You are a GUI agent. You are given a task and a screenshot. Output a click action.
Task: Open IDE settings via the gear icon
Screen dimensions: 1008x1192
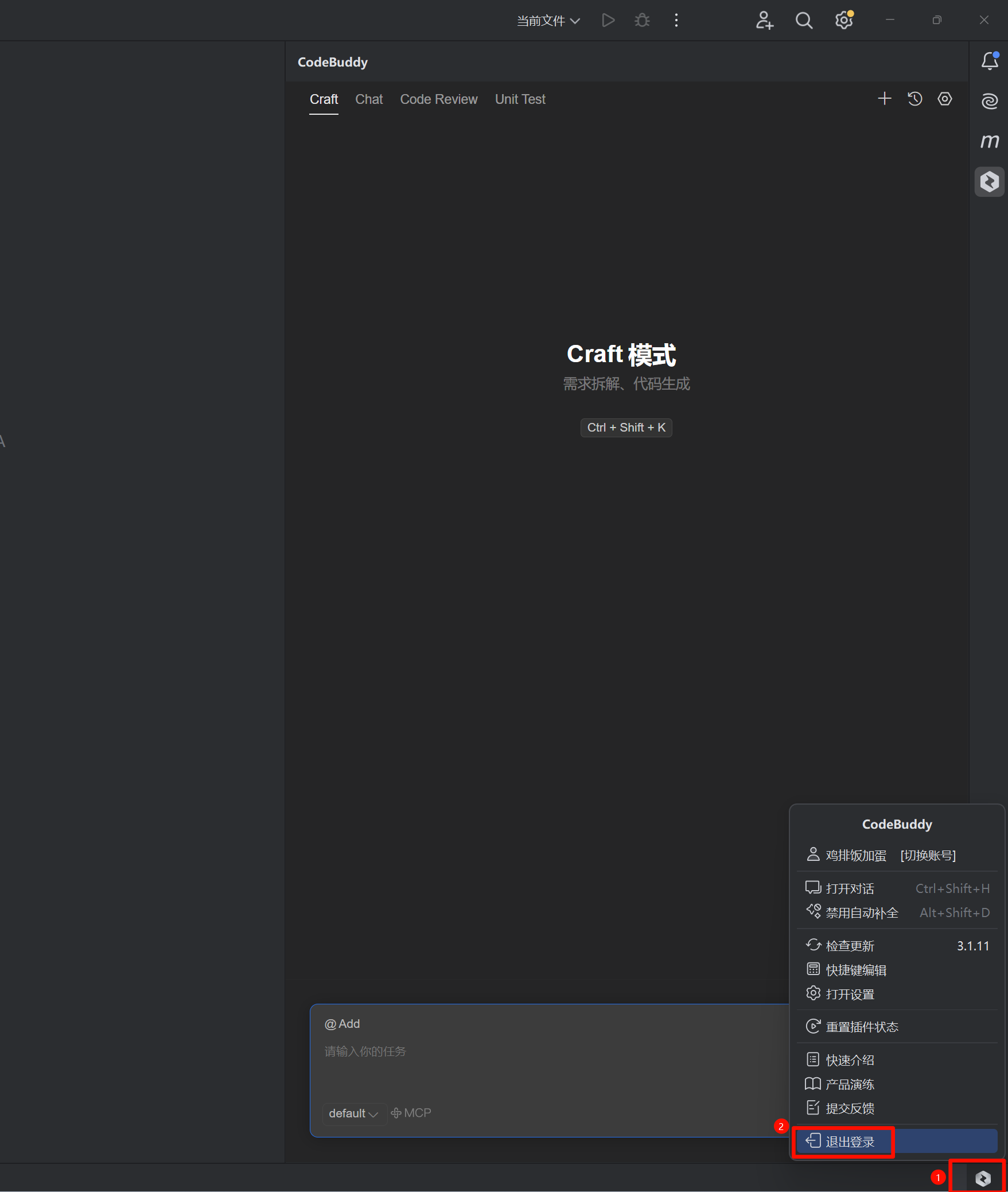click(843, 20)
